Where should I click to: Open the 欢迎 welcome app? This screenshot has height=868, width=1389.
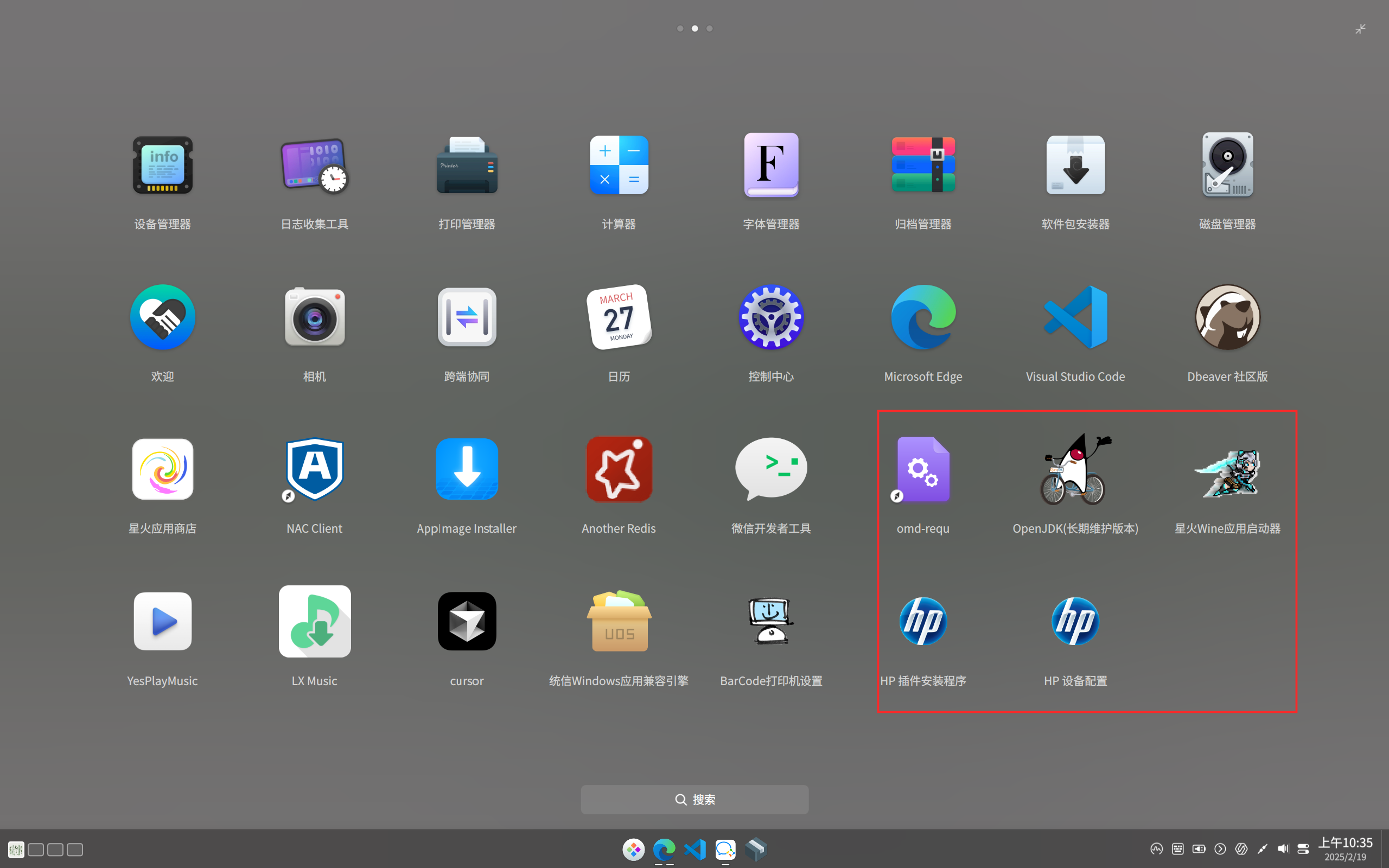(x=162, y=317)
